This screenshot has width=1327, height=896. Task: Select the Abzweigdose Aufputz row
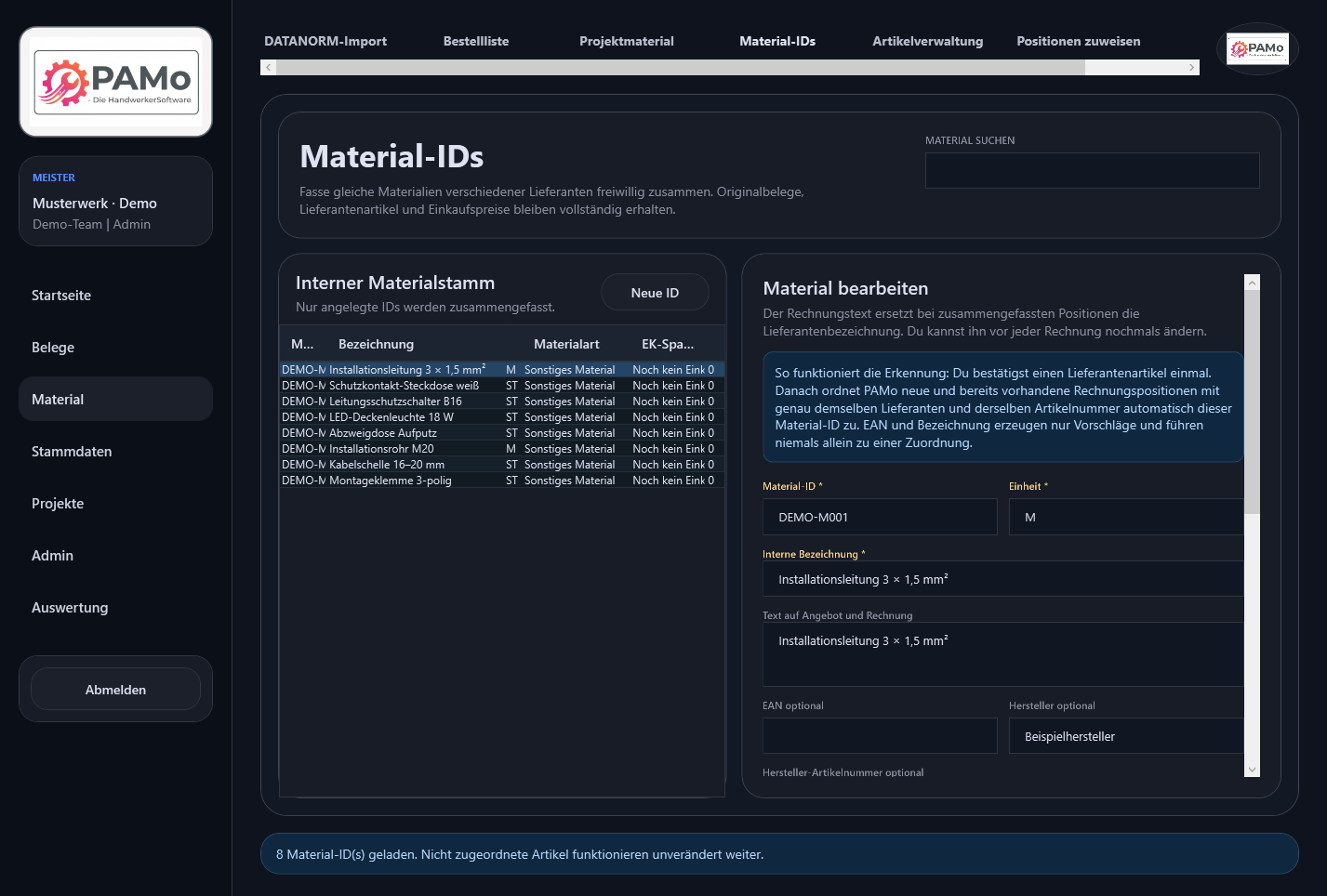pos(502,433)
